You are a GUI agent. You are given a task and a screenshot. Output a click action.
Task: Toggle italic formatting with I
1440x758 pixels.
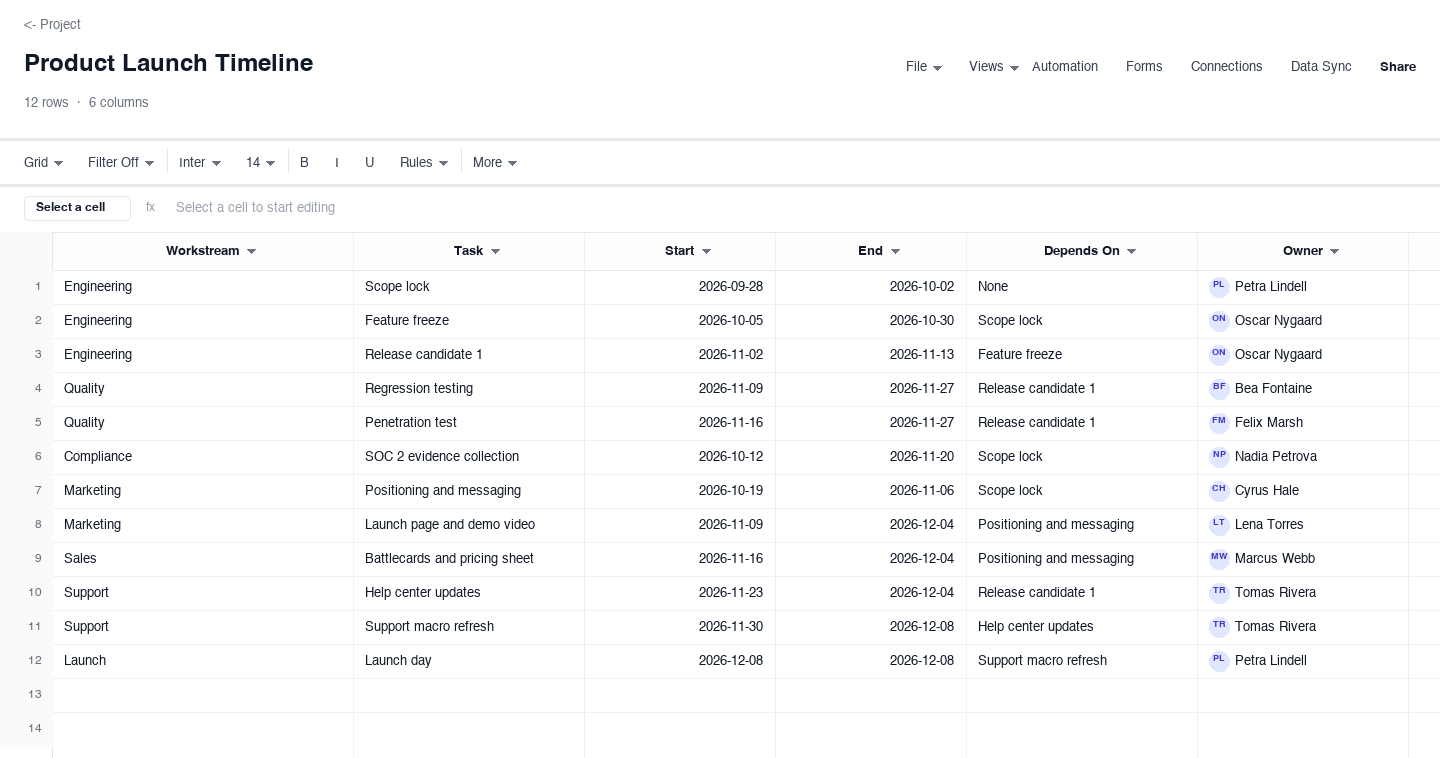pyautogui.click(x=337, y=162)
